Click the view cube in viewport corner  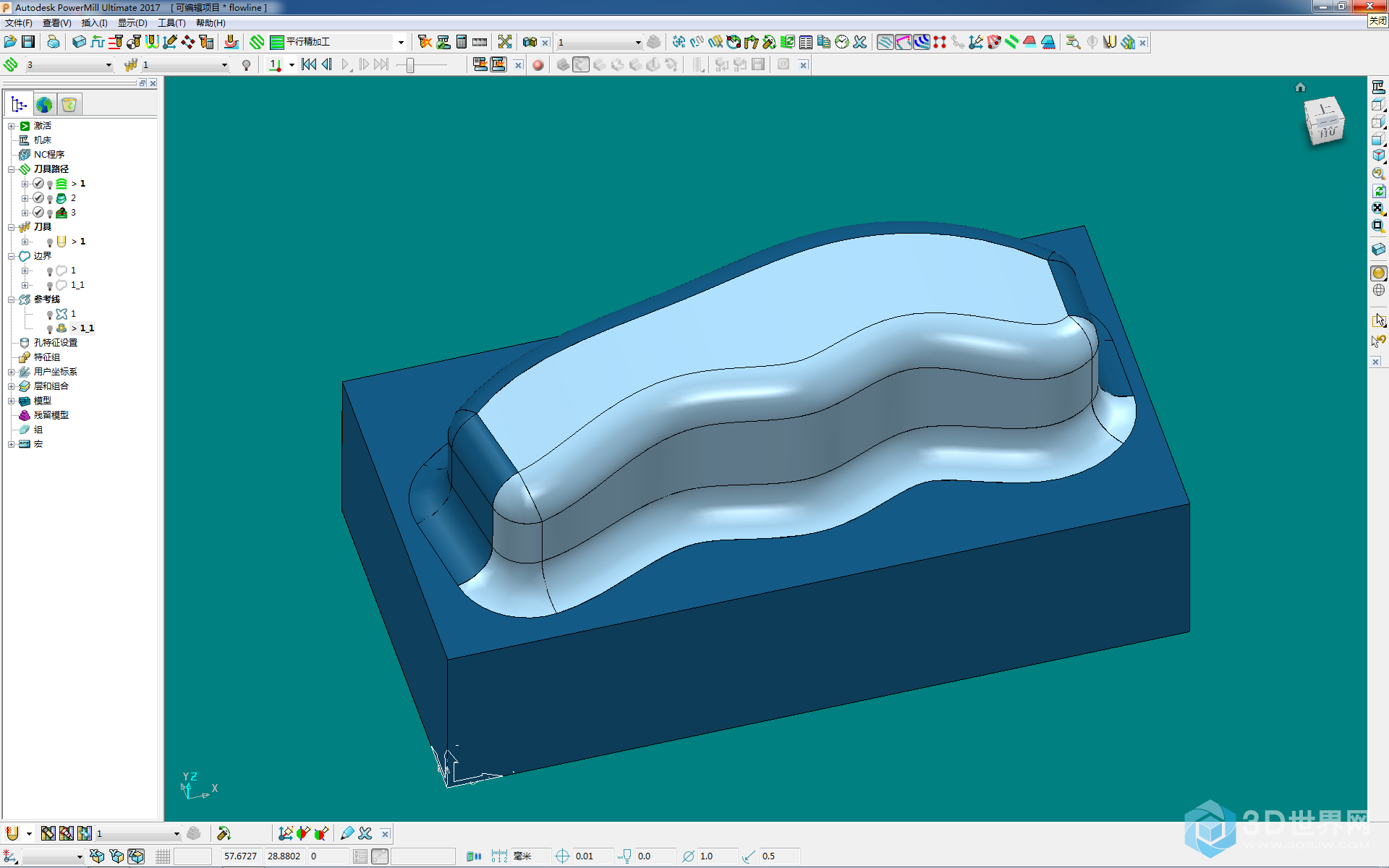(1324, 121)
